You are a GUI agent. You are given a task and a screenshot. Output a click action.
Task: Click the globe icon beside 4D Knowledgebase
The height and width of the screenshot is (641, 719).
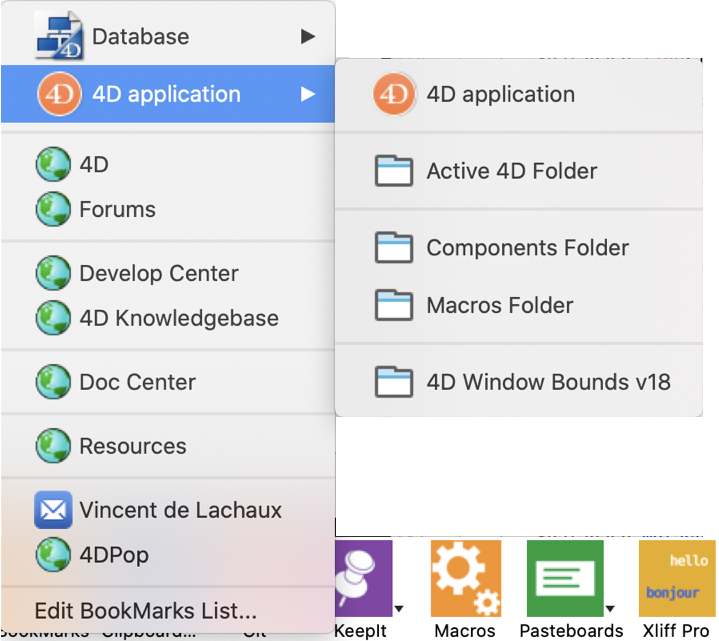[53, 318]
